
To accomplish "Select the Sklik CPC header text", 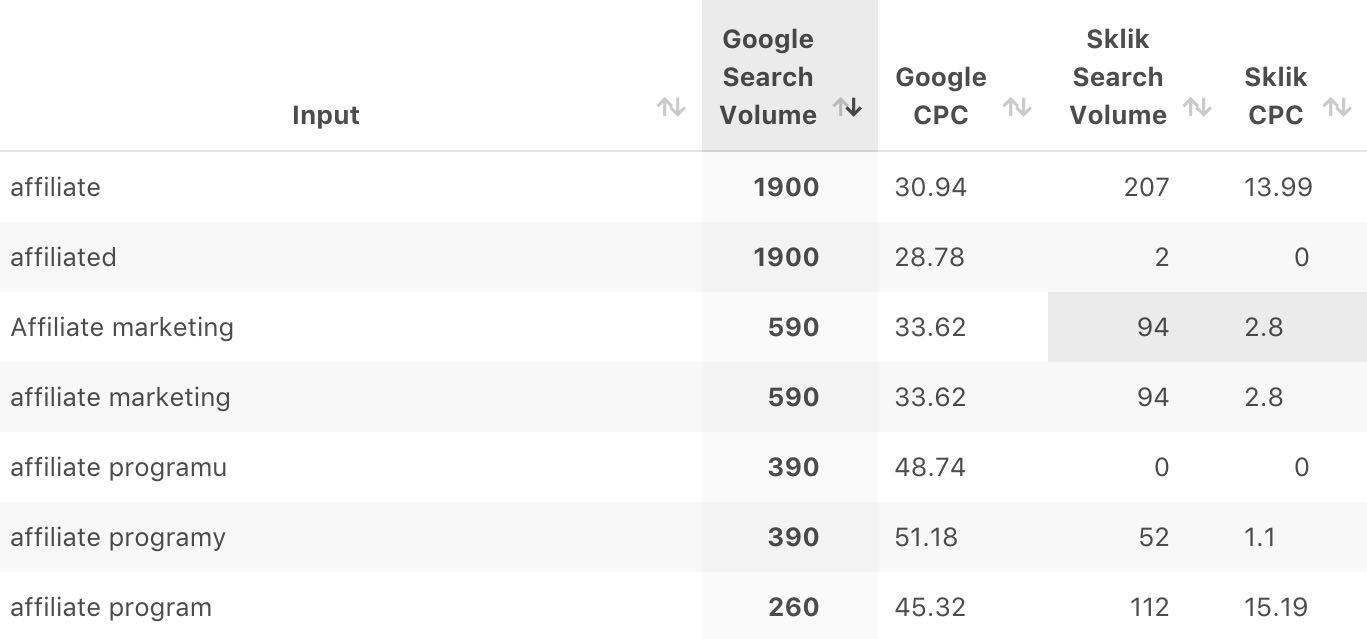I will point(1276,96).
